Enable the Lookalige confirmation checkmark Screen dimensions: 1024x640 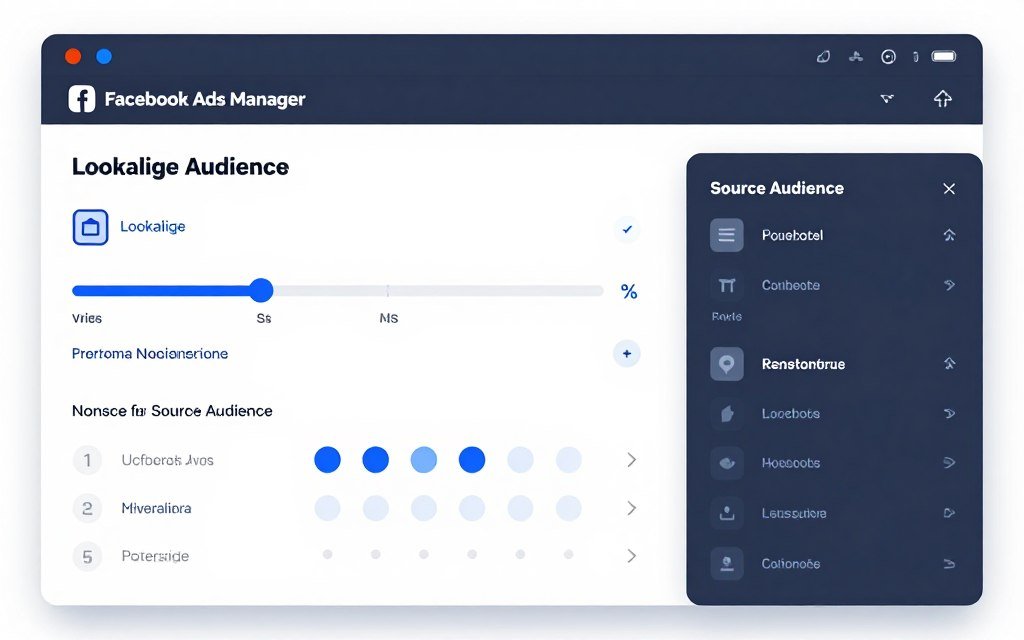(x=626, y=229)
